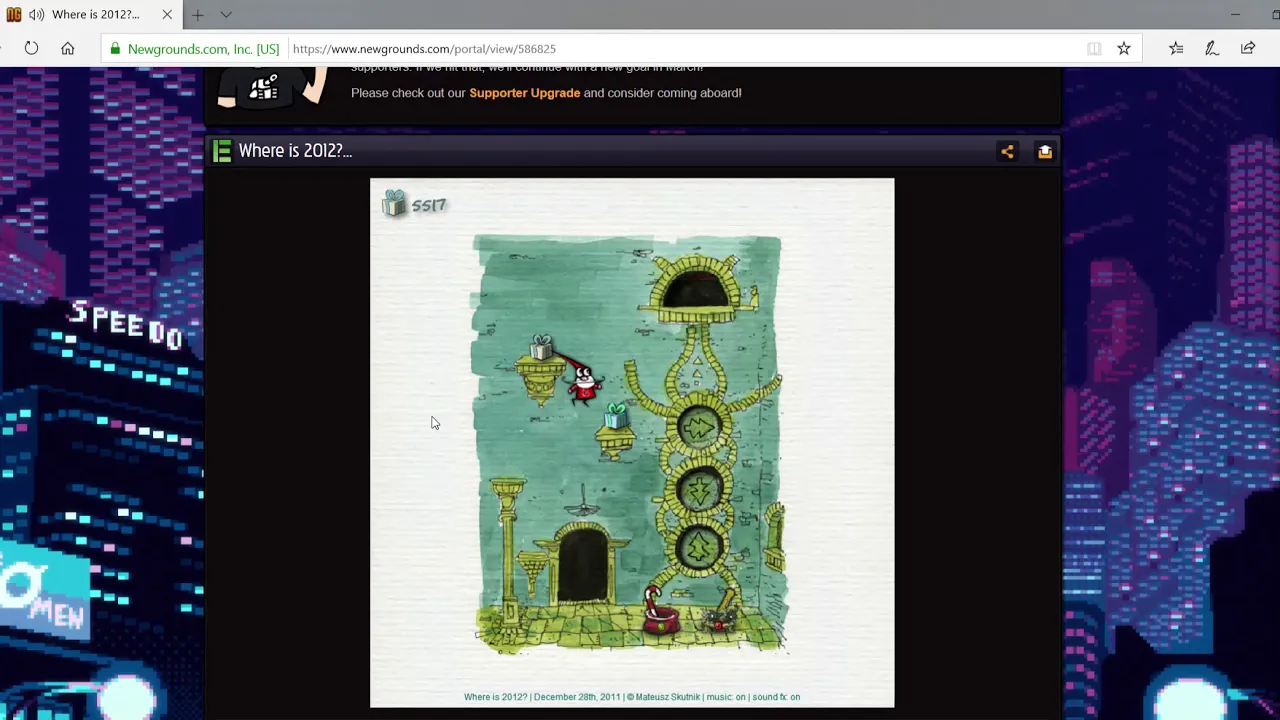This screenshot has width=1280, height=720.
Task: Select the Where is 2012 browser tab
Action: pyautogui.click(x=91, y=14)
